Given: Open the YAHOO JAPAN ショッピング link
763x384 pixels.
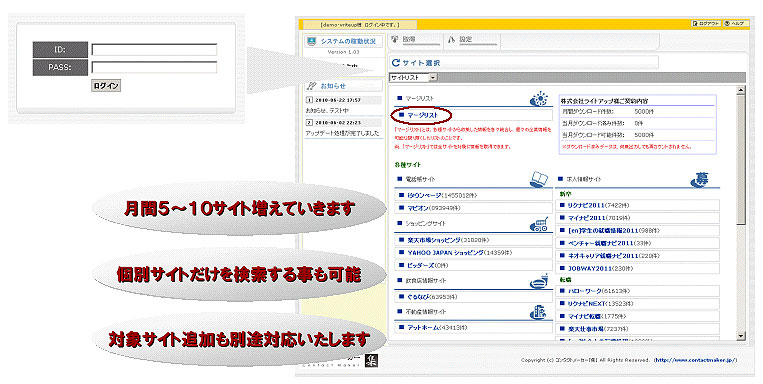Looking at the screenshot, I should click(x=446, y=253).
